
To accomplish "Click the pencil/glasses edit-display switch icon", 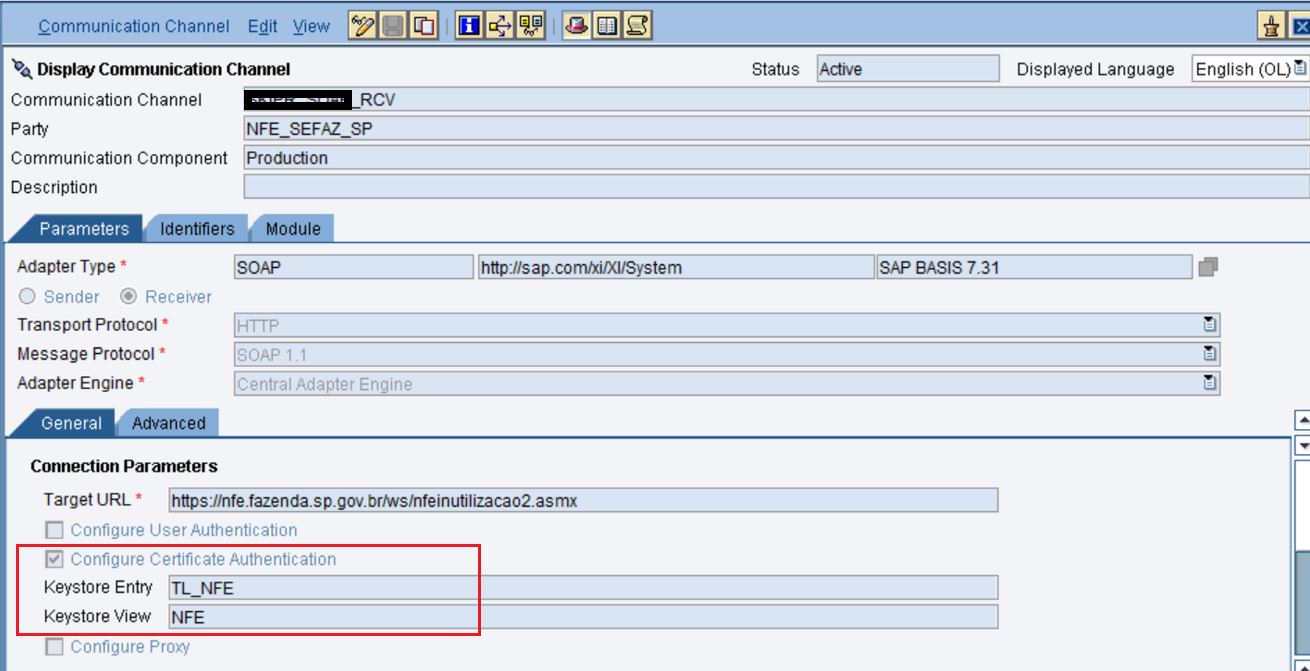I will (x=363, y=26).
